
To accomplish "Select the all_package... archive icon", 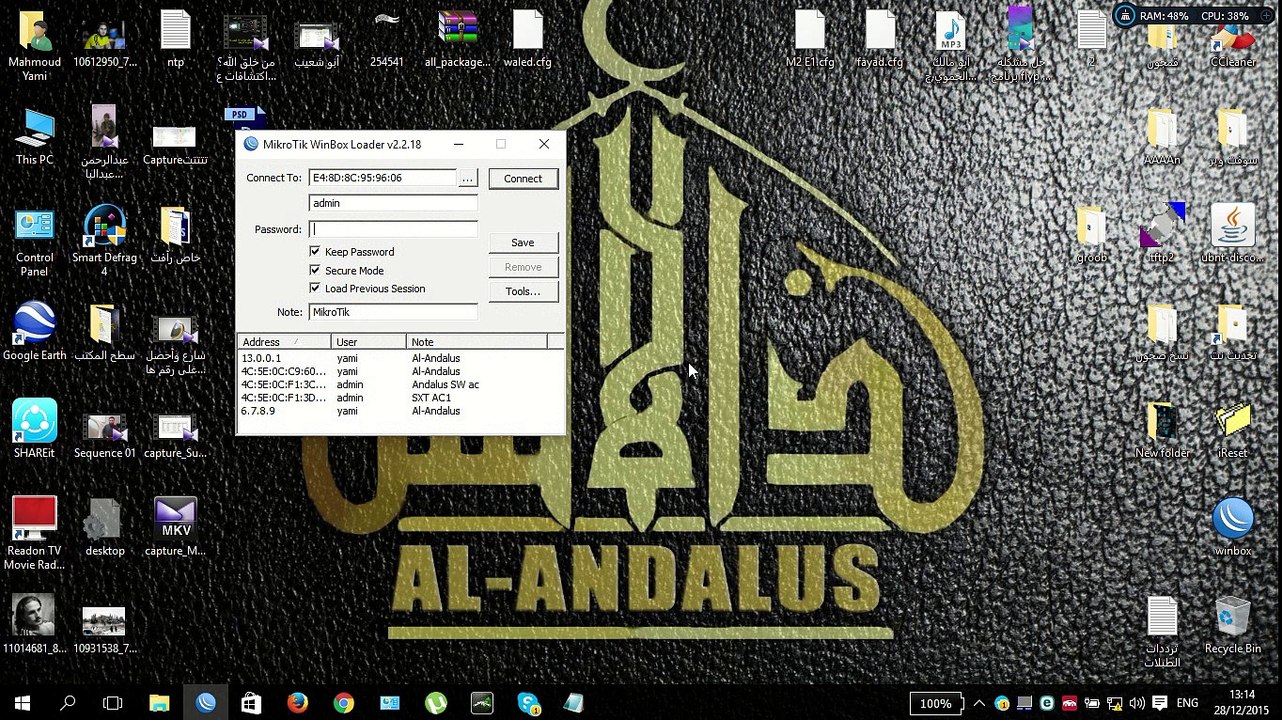I will (457, 39).
